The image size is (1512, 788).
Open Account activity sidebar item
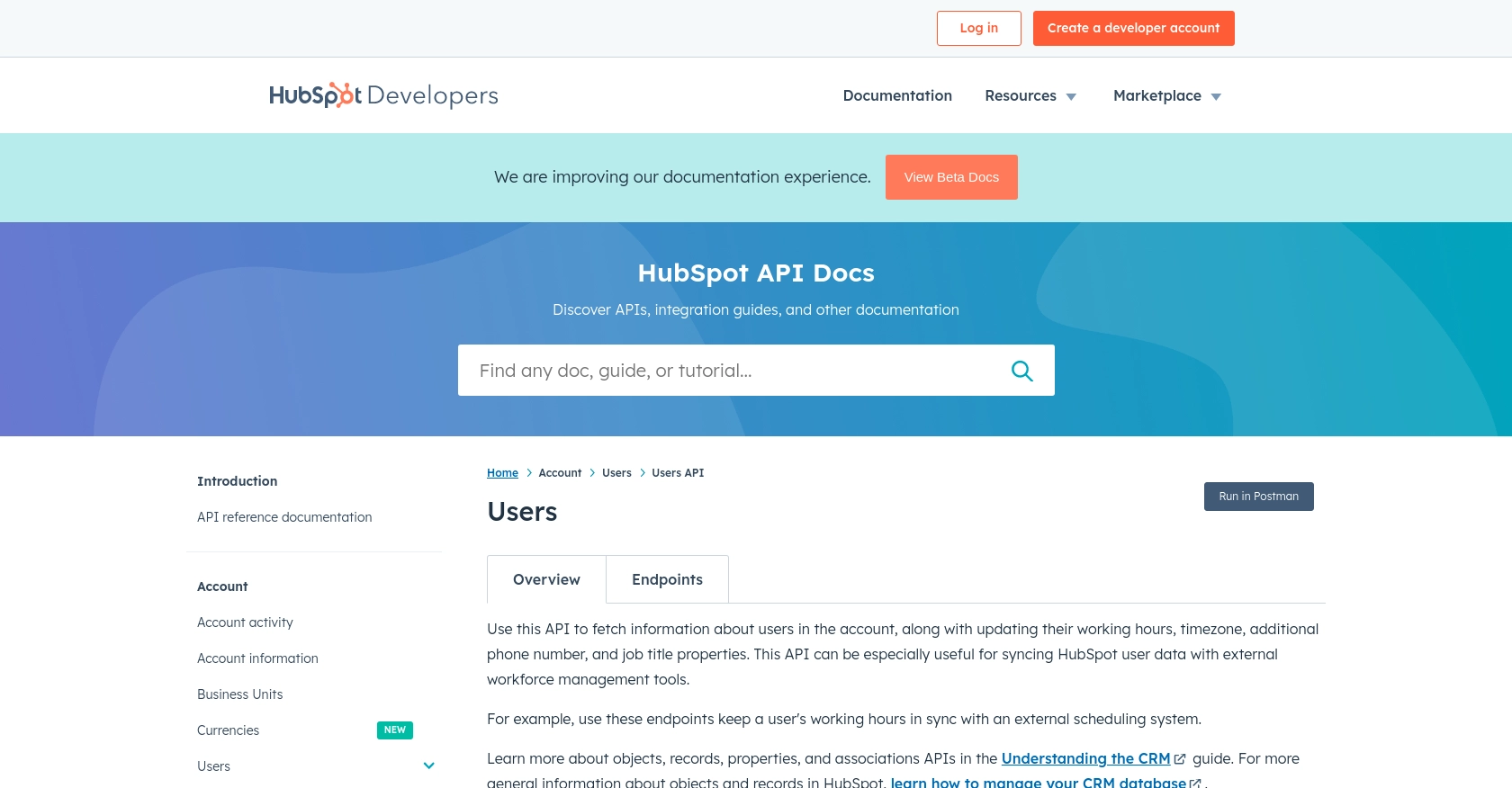[x=245, y=622]
